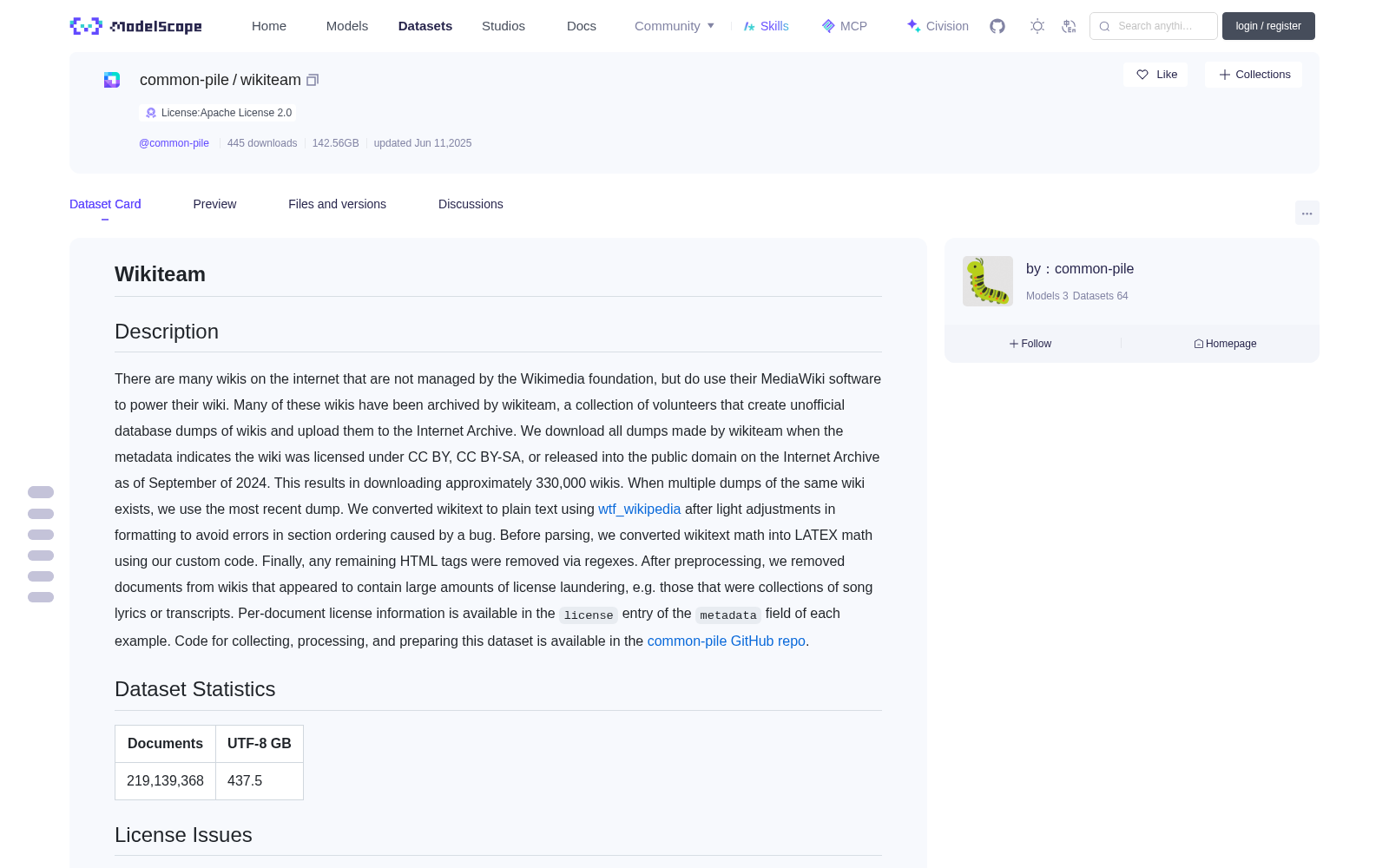Open the common-pile GitHub repo link
Screen dimensions: 1389x868
[x=727, y=641]
